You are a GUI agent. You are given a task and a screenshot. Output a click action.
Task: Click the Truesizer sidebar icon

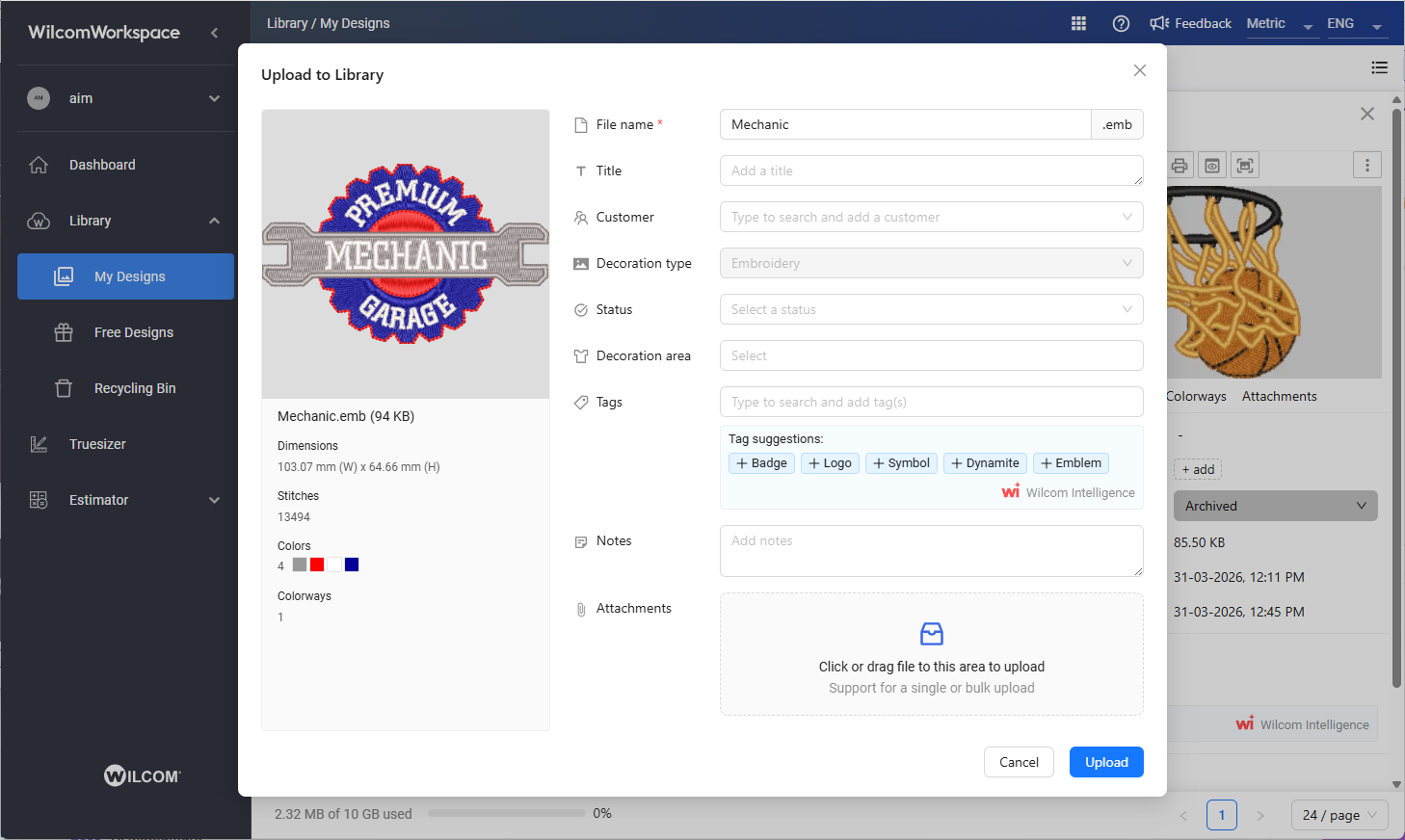(39, 444)
